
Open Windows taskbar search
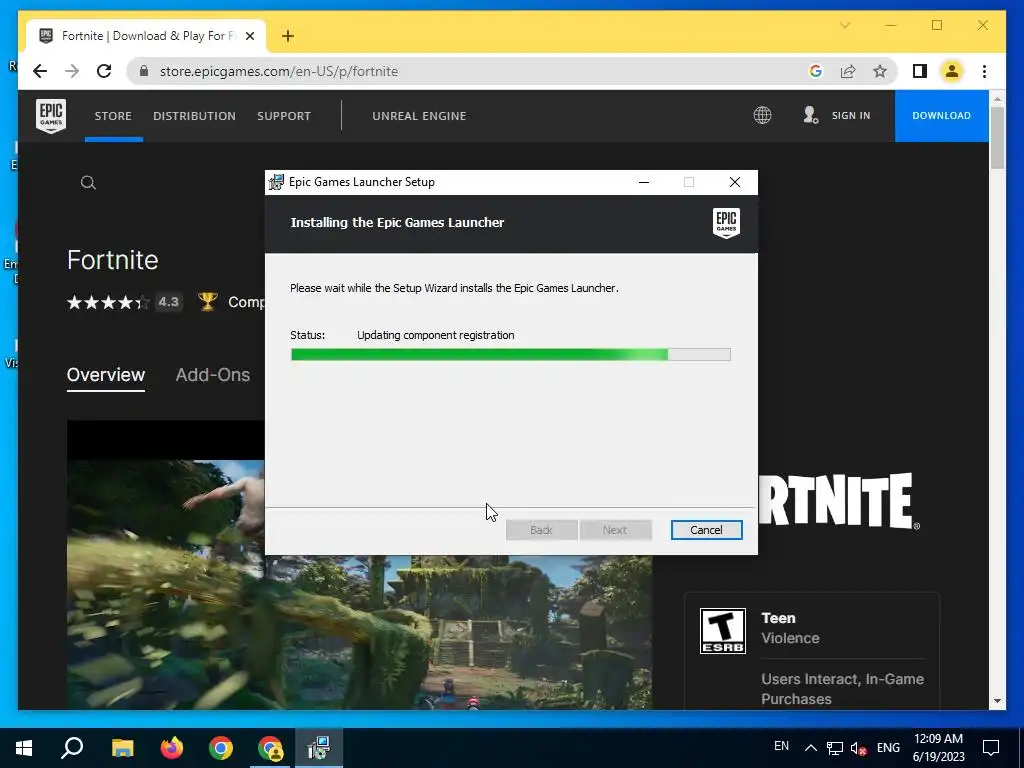(x=72, y=748)
